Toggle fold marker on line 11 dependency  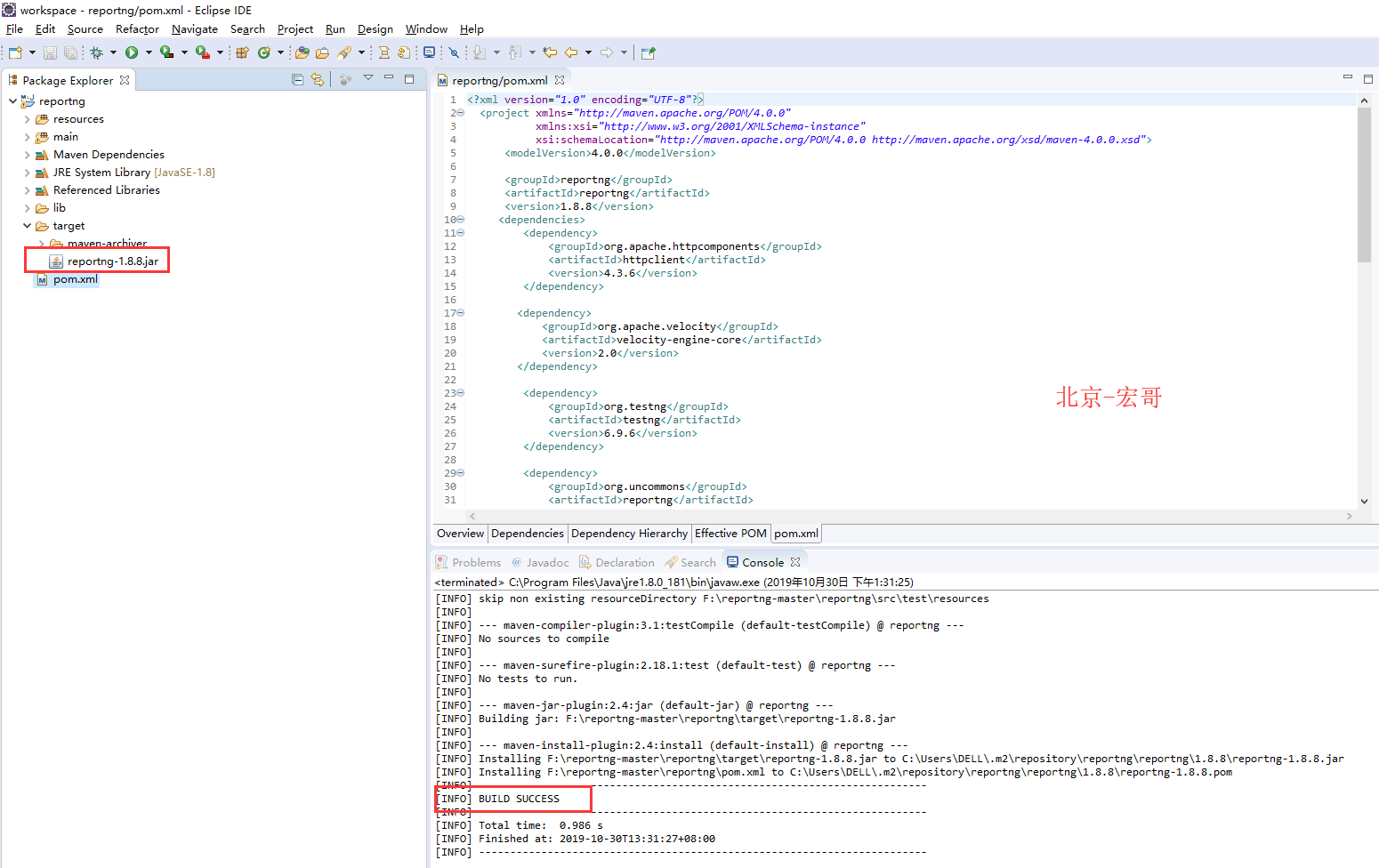click(x=461, y=233)
